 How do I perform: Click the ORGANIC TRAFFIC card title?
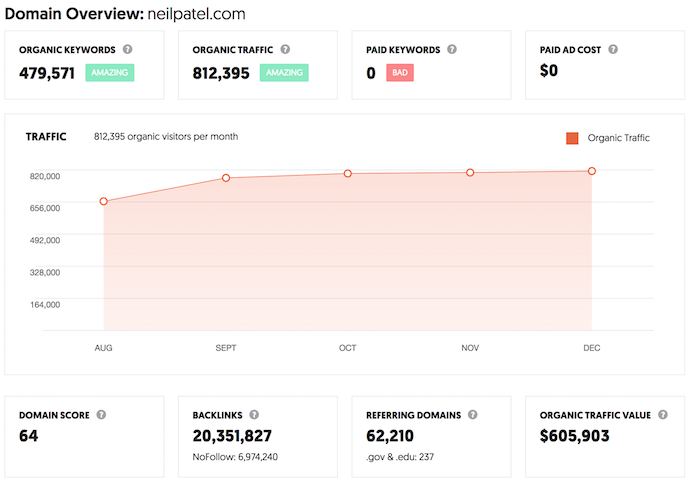pyautogui.click(x=233, y=50)
